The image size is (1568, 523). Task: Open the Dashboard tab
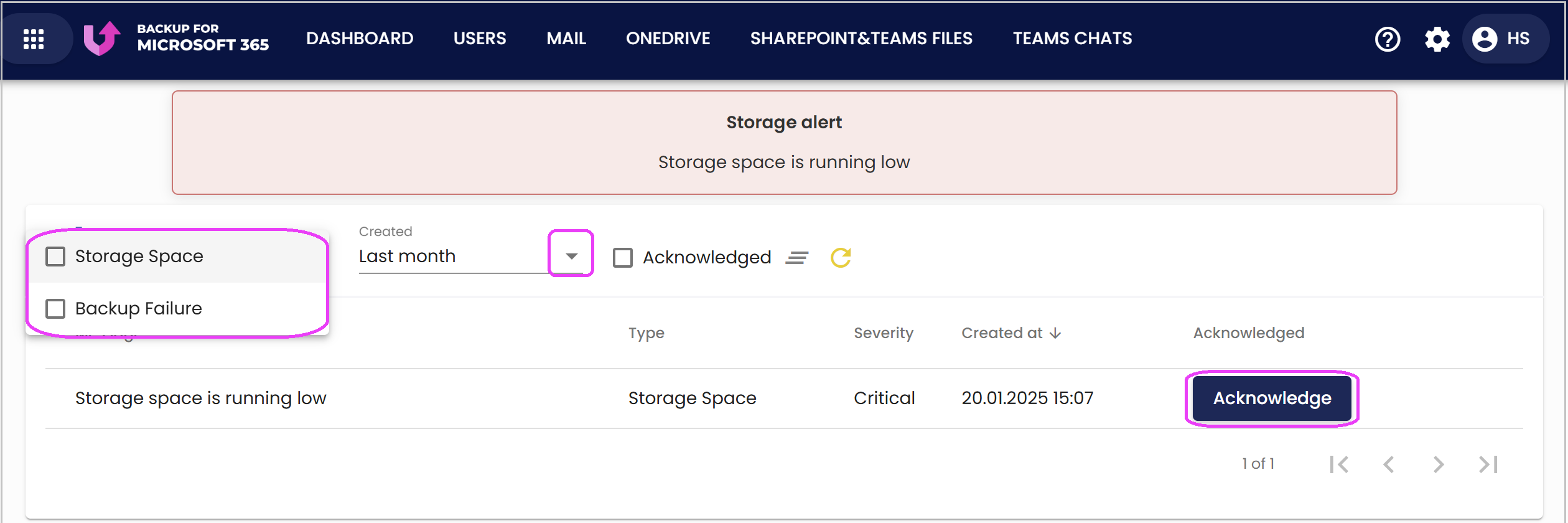tap(360, 39)
